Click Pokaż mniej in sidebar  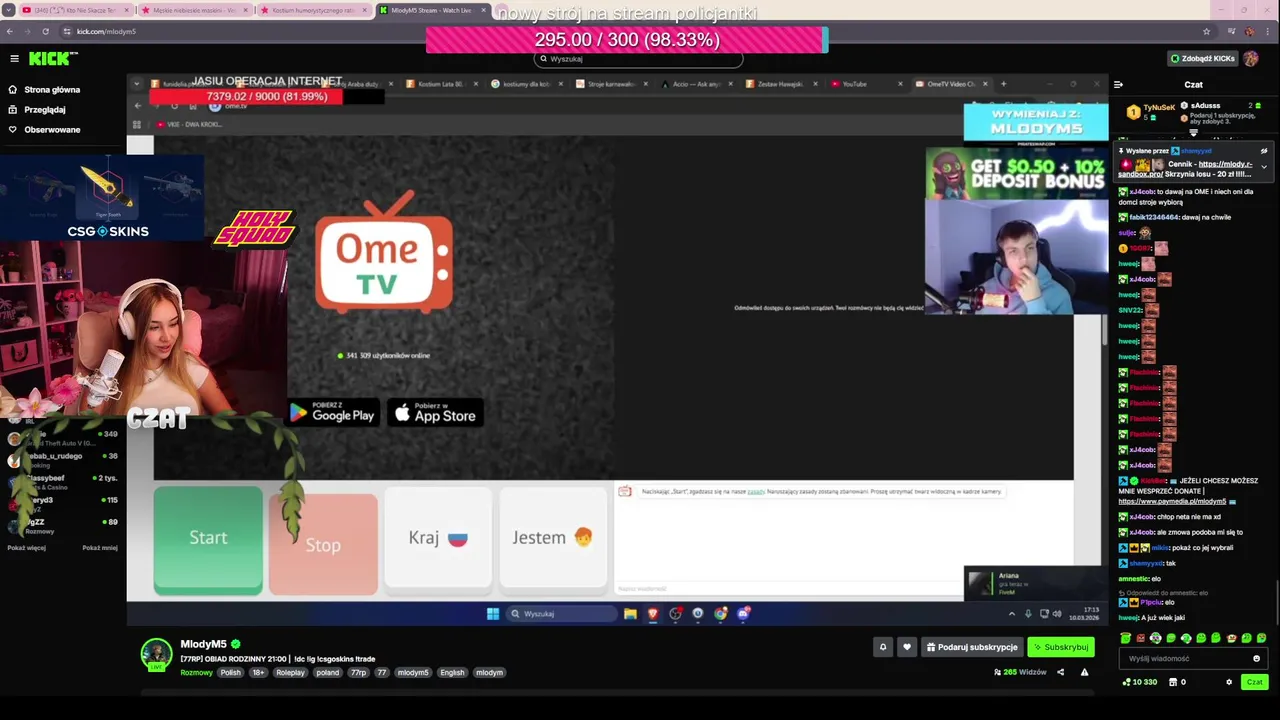(99, 548)
